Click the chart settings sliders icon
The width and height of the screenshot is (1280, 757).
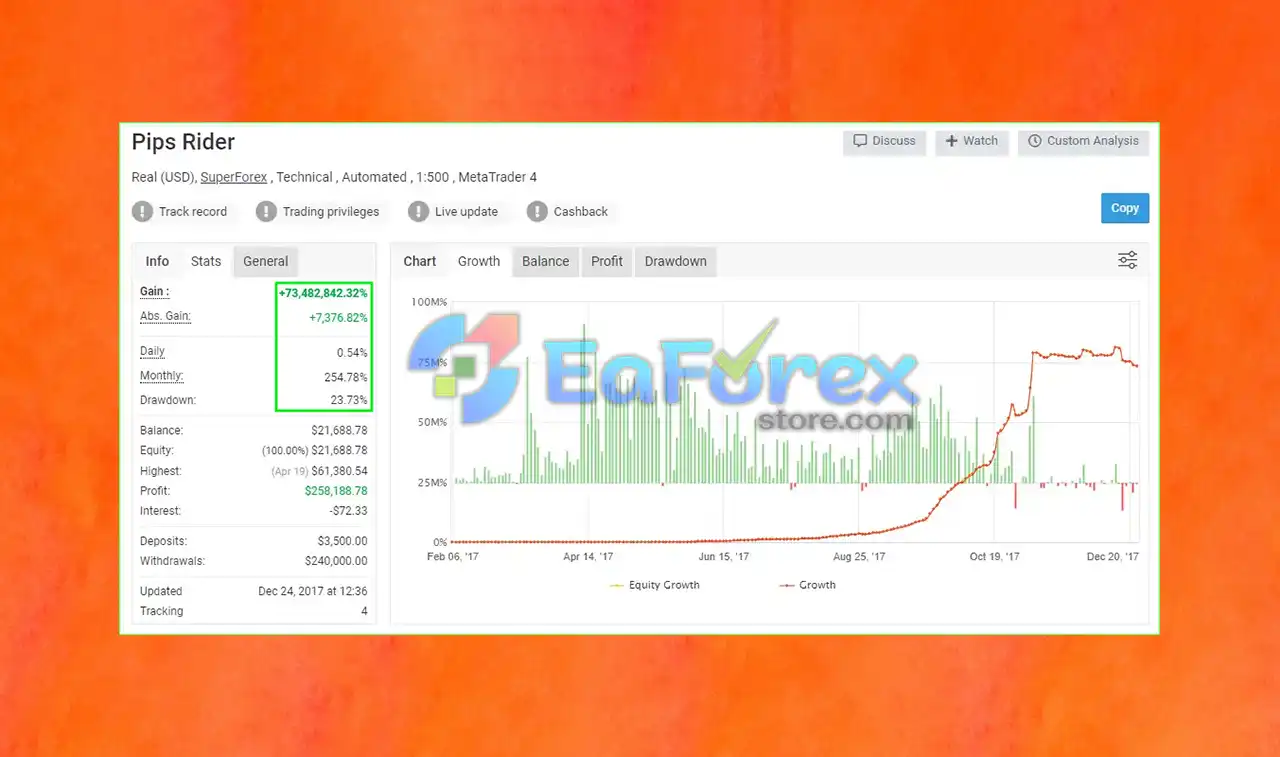pyautogui.click(x=1127, y=261)
